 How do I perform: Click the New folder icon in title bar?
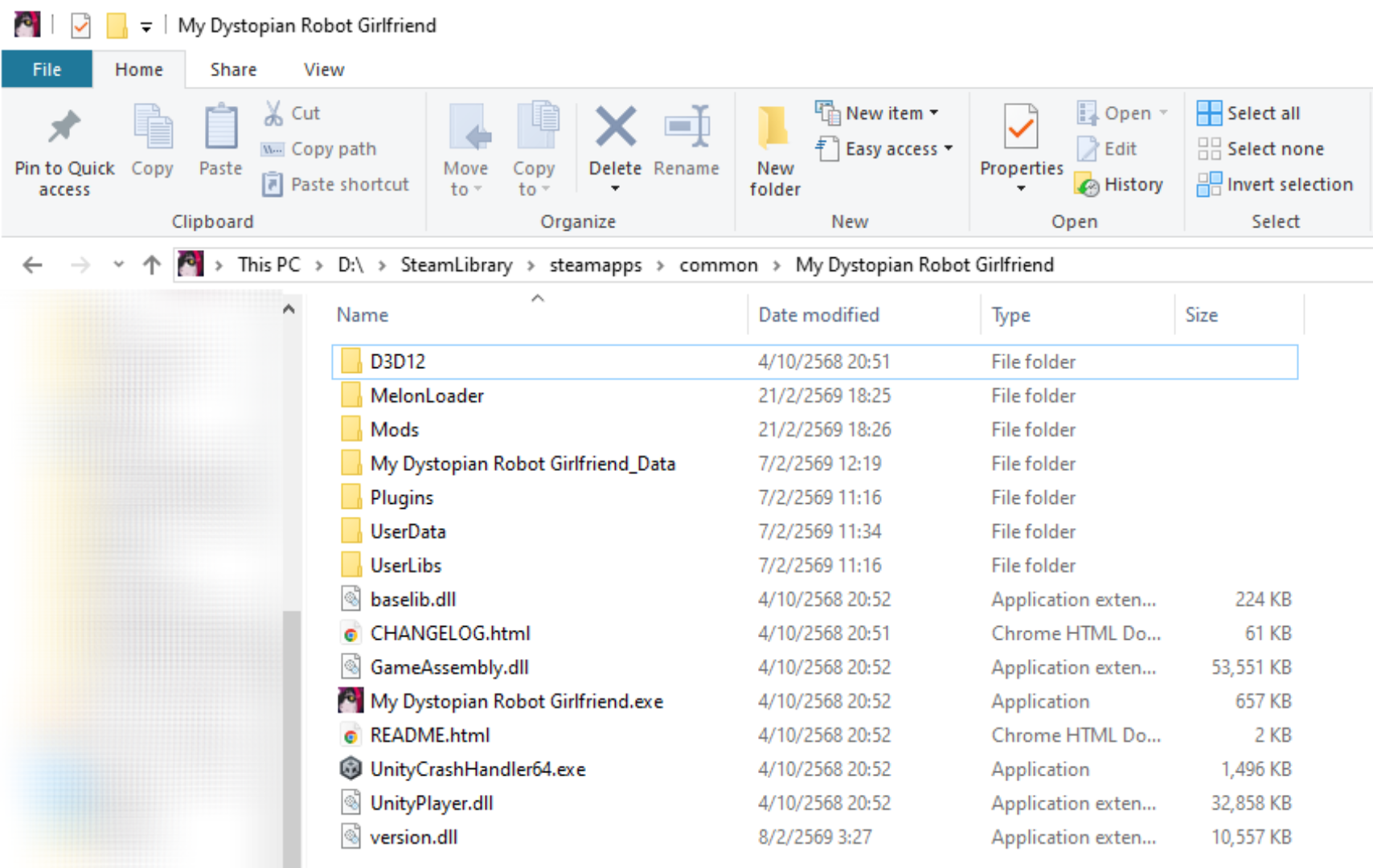click(x=117, y=26)
